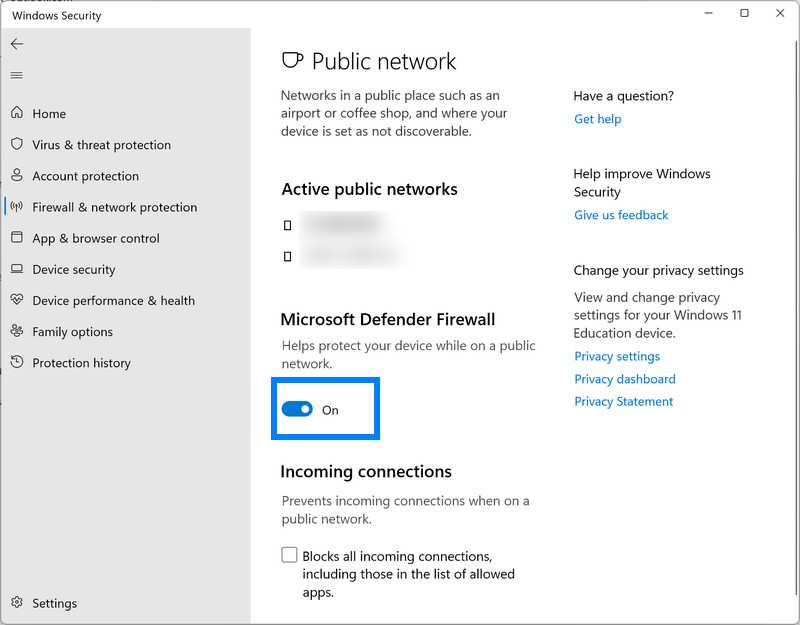Click the Account protection person icon
The height and width of the screenshot is (625, 800).
click(x=17, y=175)
